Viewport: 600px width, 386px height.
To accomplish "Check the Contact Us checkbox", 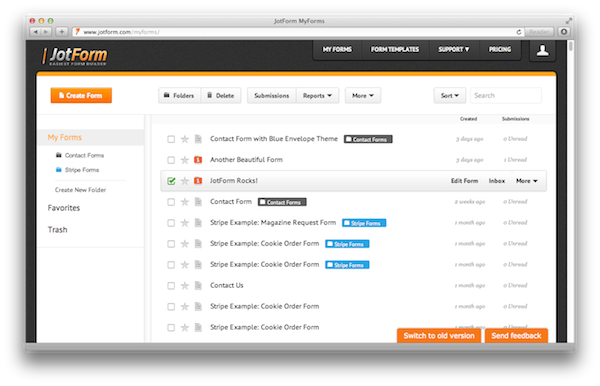I will click(x=171, y=286).
